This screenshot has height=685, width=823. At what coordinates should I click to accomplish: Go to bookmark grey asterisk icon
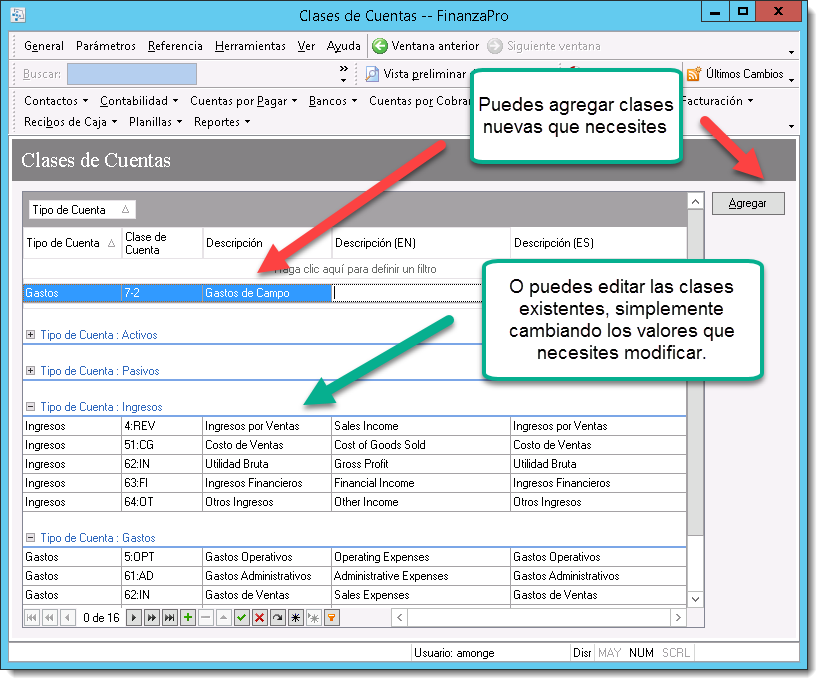point(313,618)
